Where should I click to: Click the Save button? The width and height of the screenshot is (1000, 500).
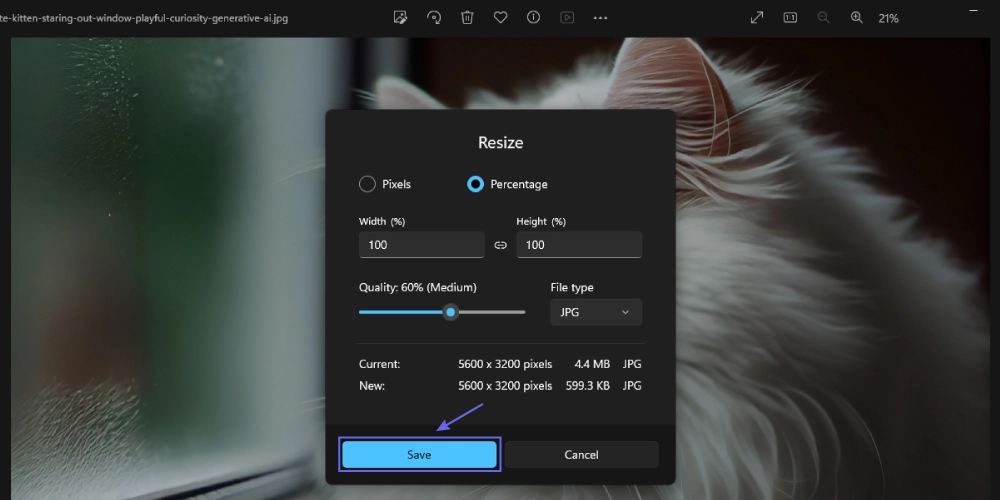click(419, 454)
